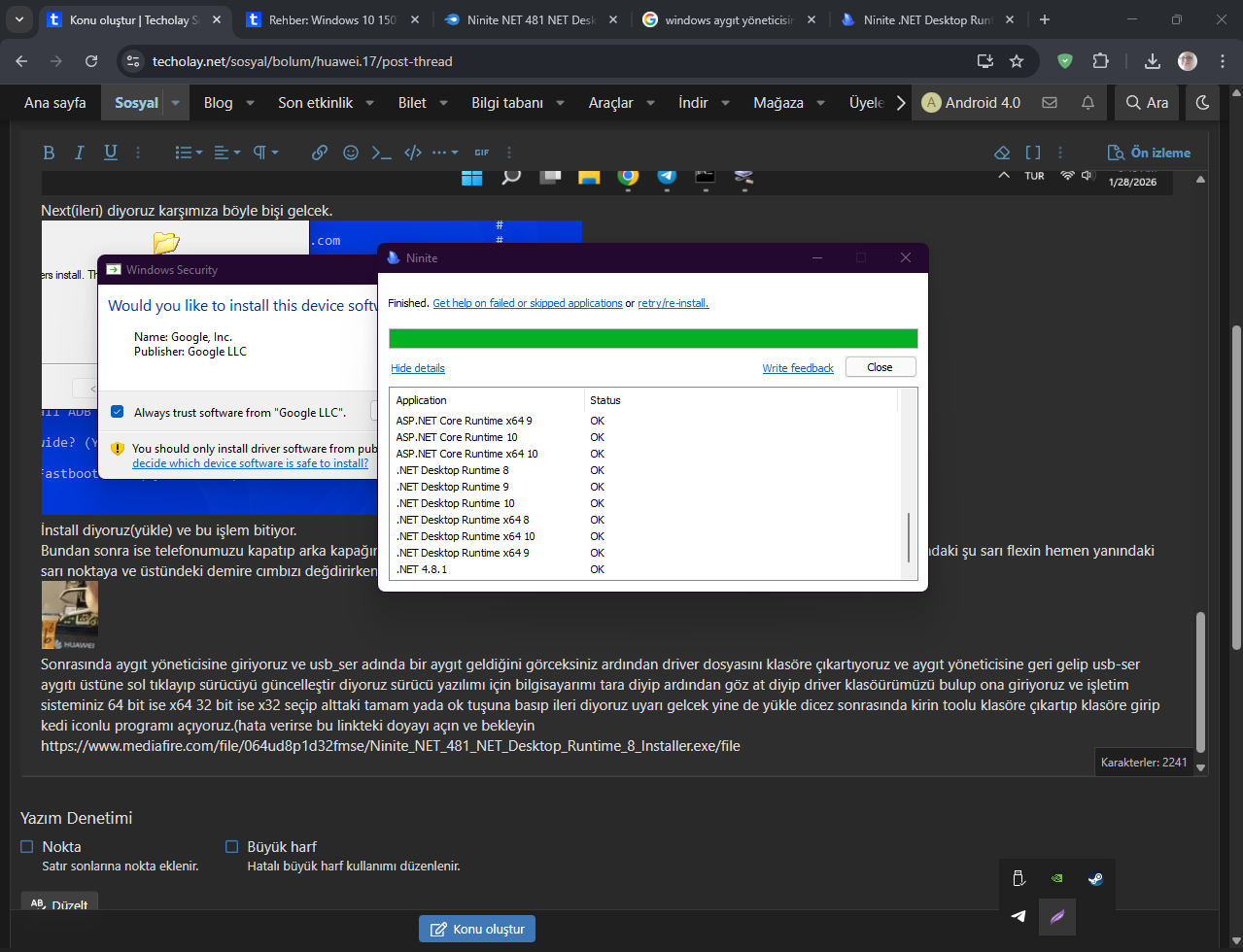The width and height of the screenshot is (1243, 952).
Task: Expand the text alignment dropdown
Action: tap(226, 153)
